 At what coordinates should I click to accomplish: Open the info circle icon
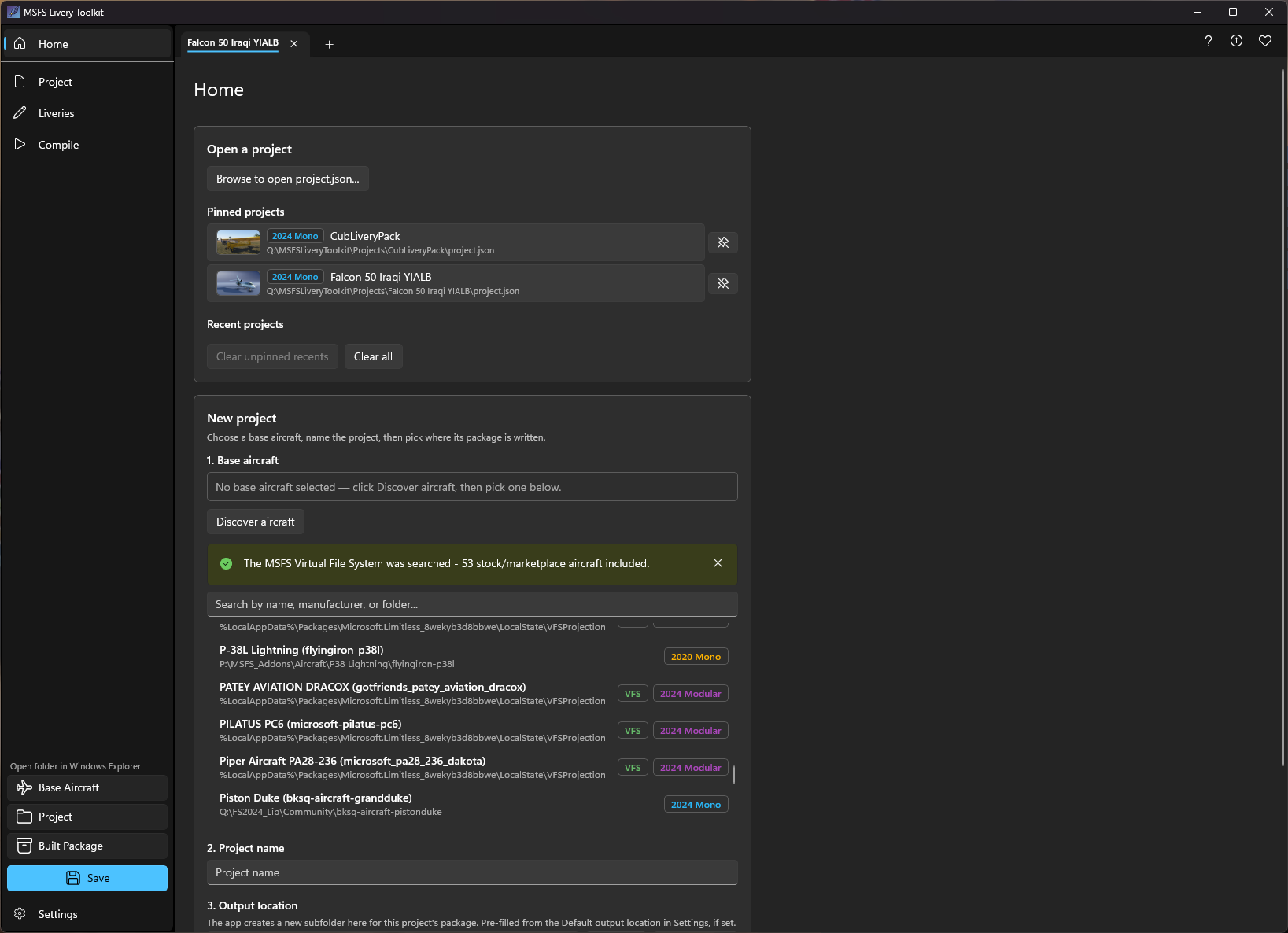click(x=1236, y=41)
